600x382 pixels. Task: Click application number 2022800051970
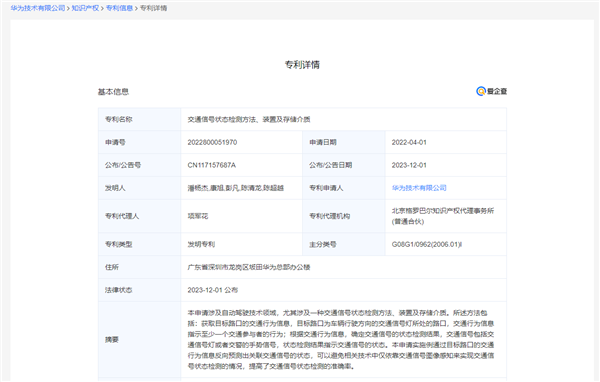point(212,142)
